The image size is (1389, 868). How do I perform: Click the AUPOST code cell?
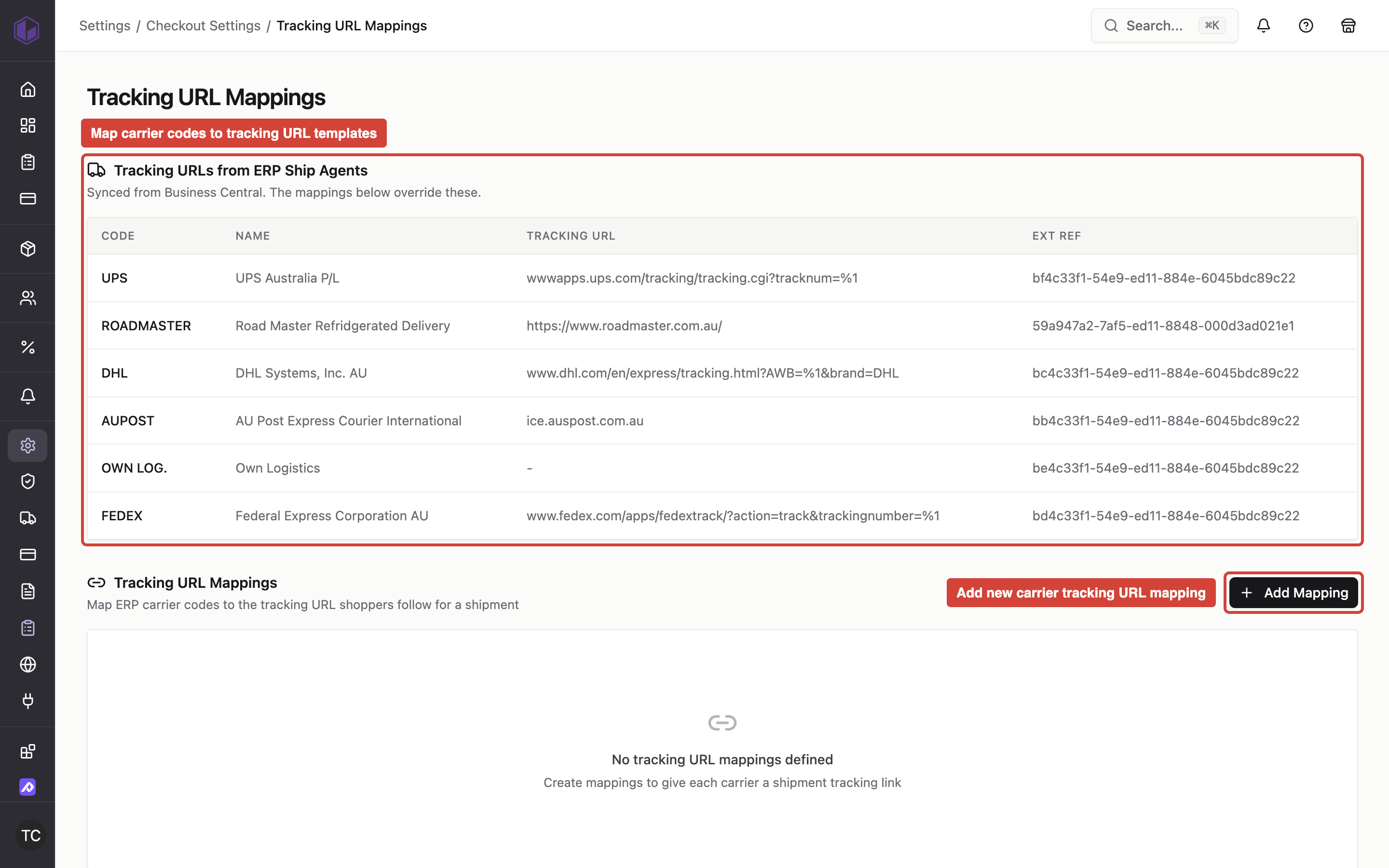pos(127,421)
